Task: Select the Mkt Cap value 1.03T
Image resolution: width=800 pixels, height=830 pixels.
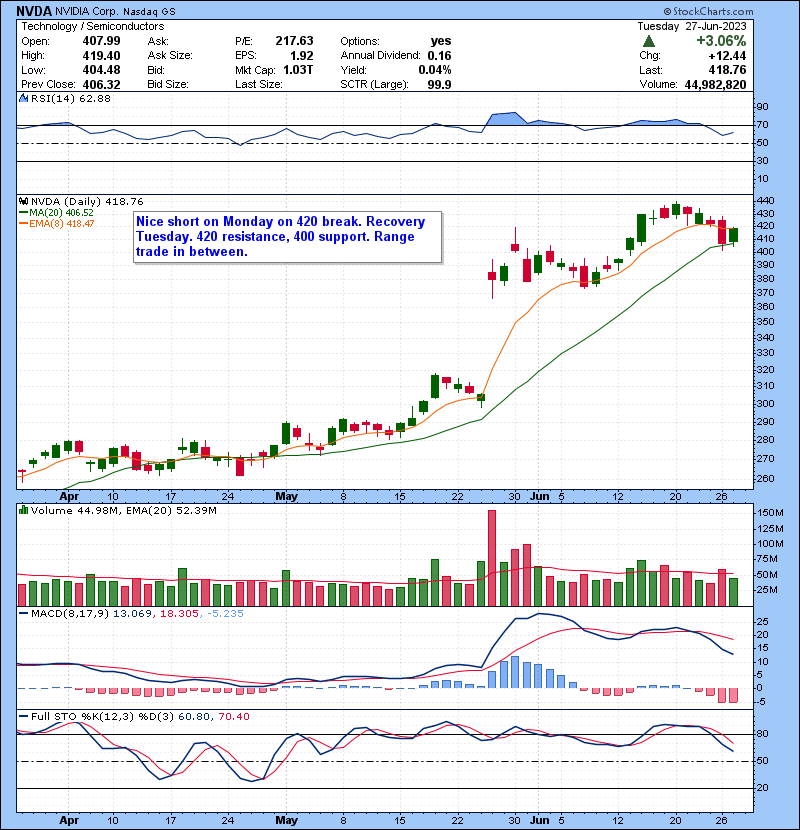Action: click(x=298, y=70)
